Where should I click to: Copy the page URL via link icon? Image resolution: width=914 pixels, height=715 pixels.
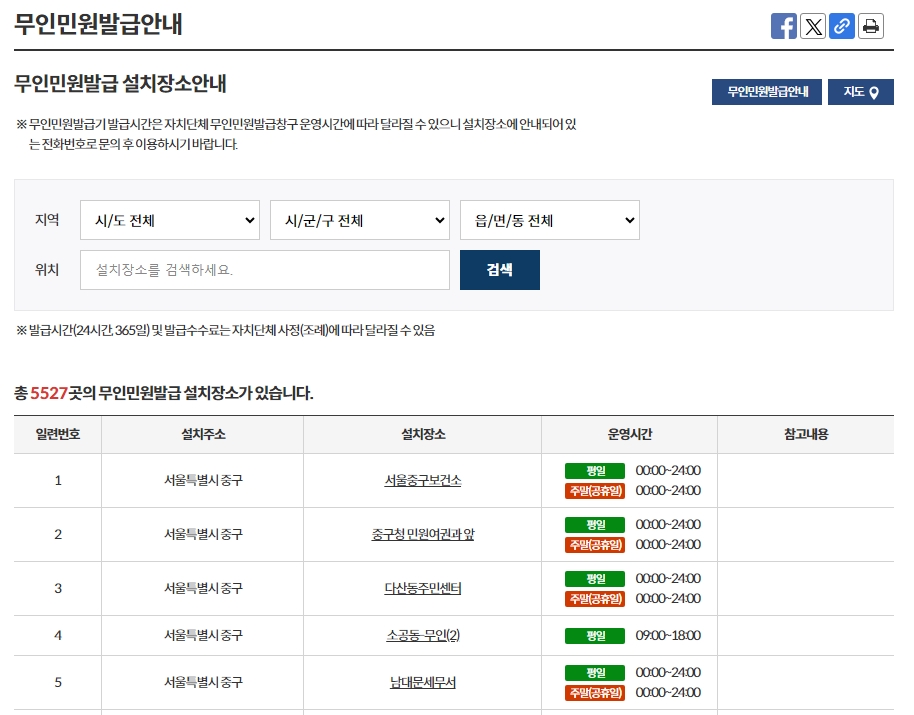click(x=841, y=26)
